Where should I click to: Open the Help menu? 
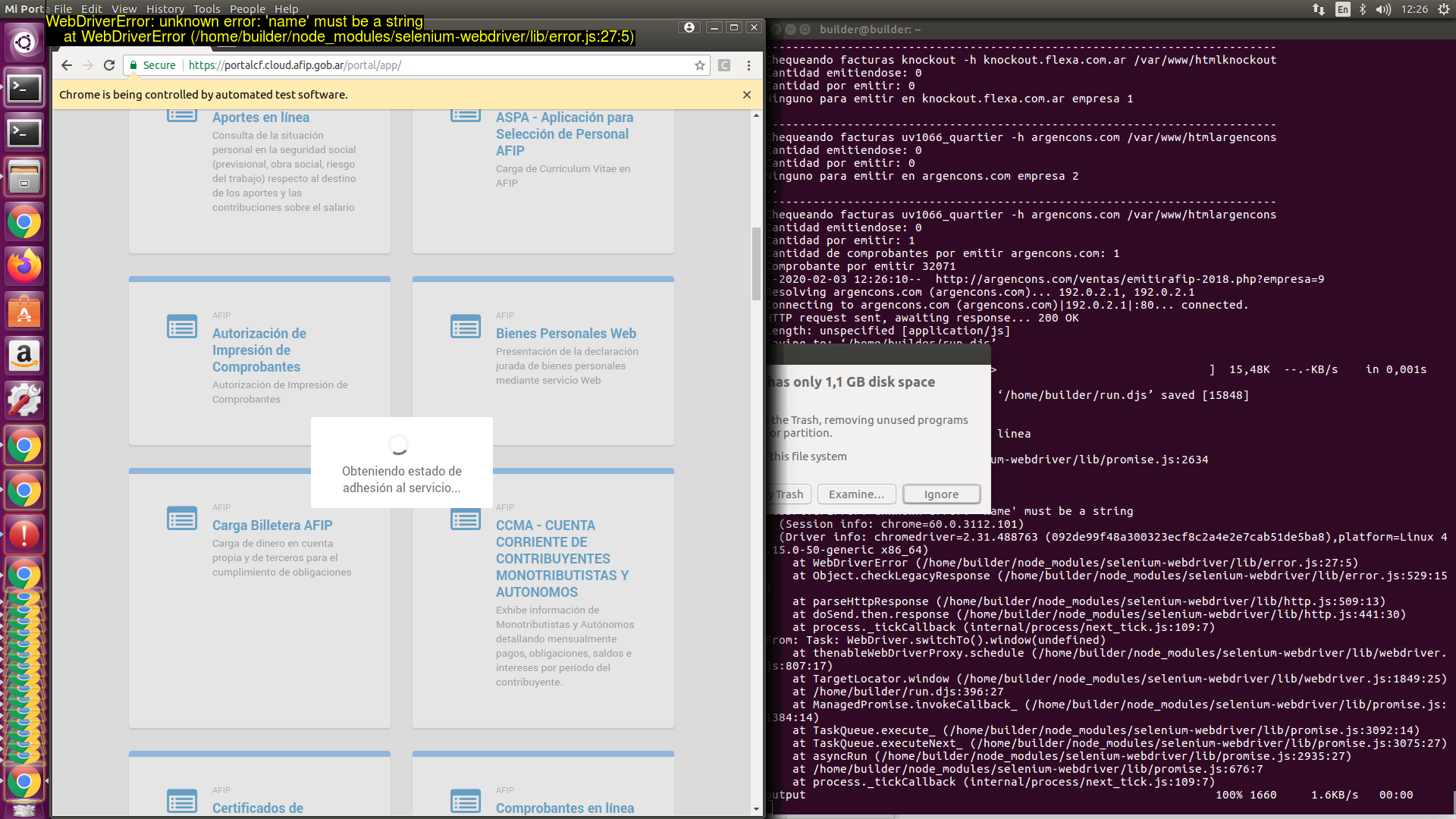tap(286, 9)
